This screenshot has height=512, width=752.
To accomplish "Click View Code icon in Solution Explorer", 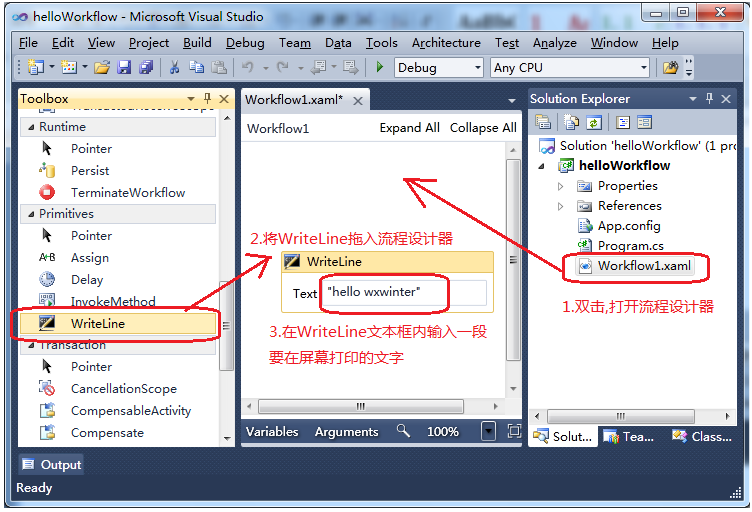I will click(x=623, y=122).
